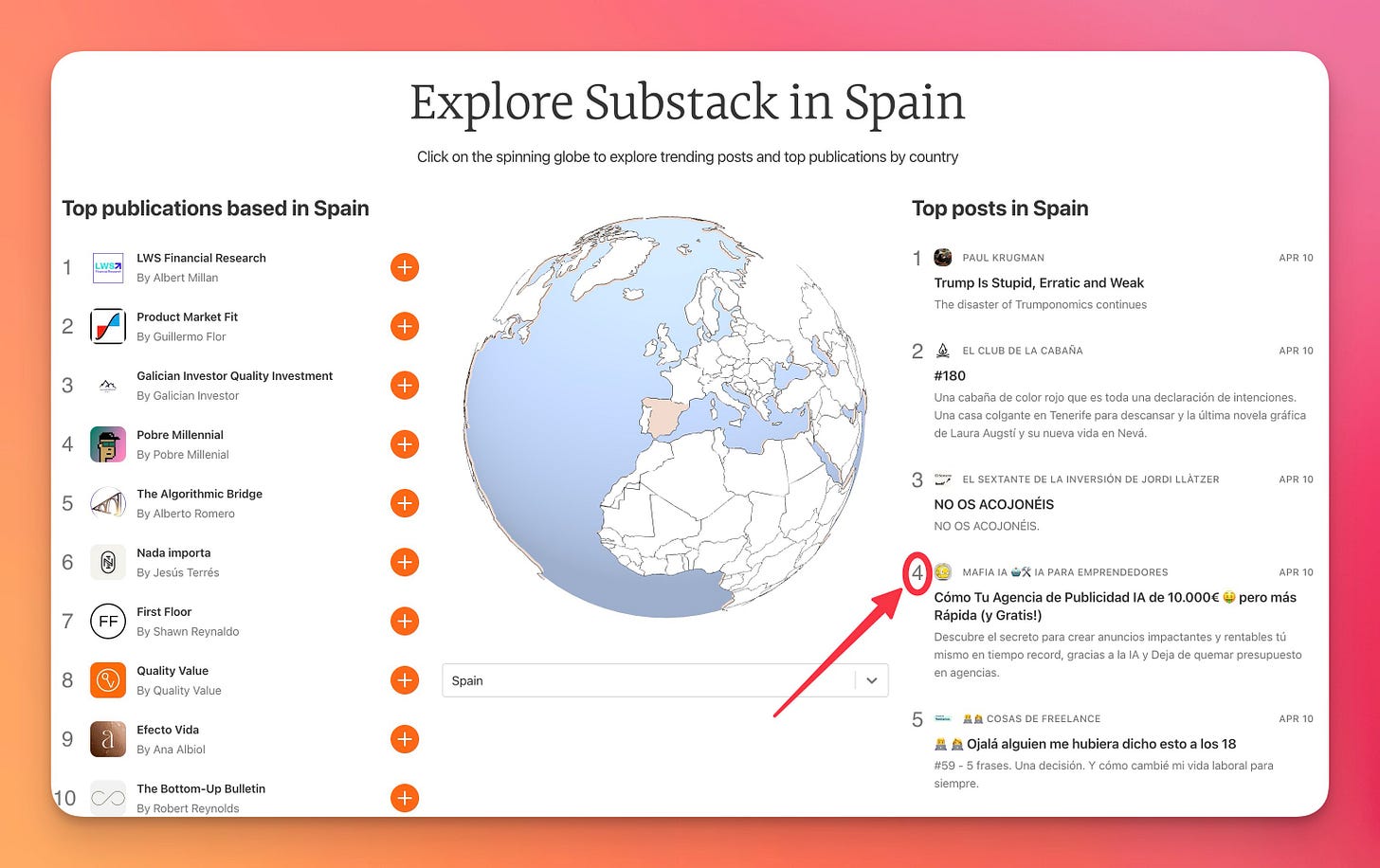This screenshot has width=1380, height=868.
Task: Open post Trump Is Stupid, Erratic and Weak
Action: [1039, 282]
